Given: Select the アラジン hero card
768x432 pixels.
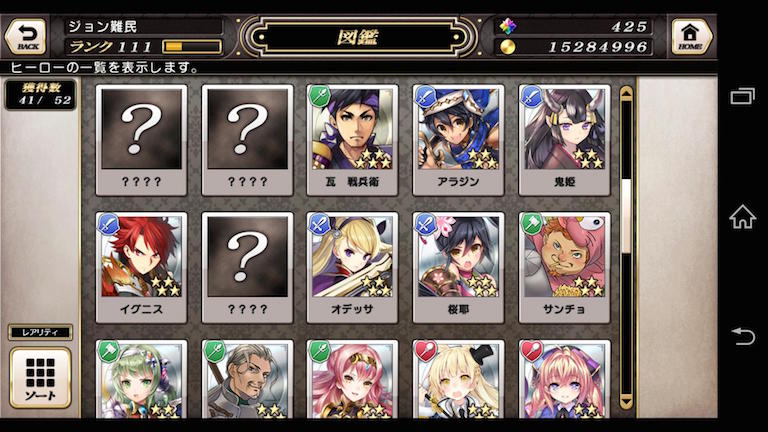Looking at the screenshot, I should coord(458,140).
